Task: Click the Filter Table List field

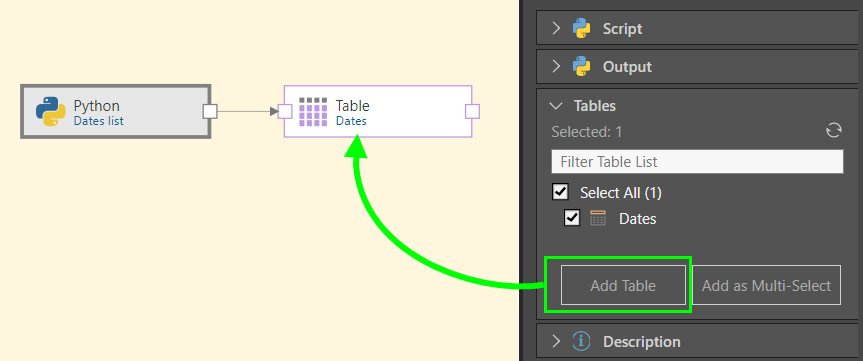Action: coord(697,162)
